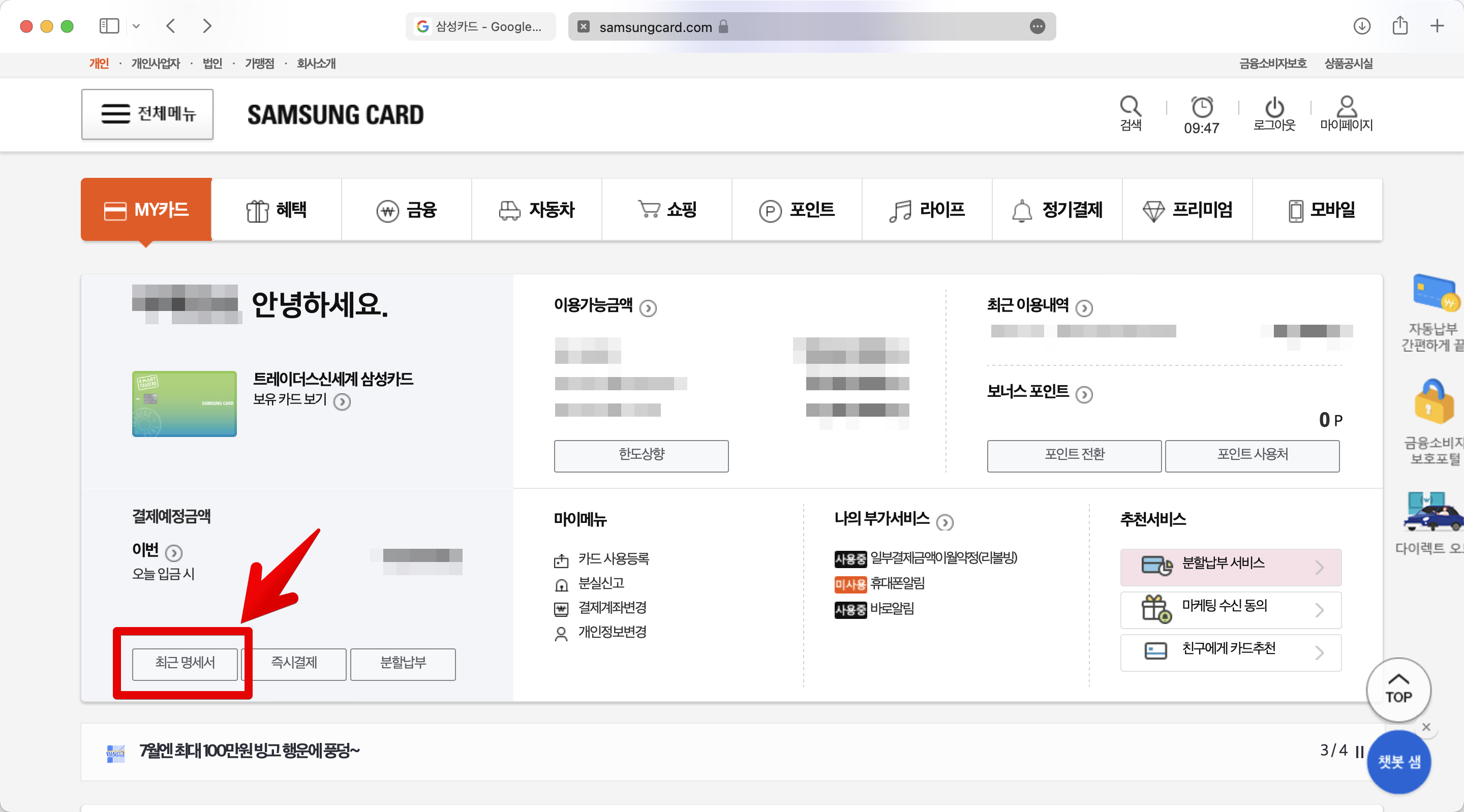
Task: Toggle the Safari sidebar panel icon
Action: pos(109,26)
